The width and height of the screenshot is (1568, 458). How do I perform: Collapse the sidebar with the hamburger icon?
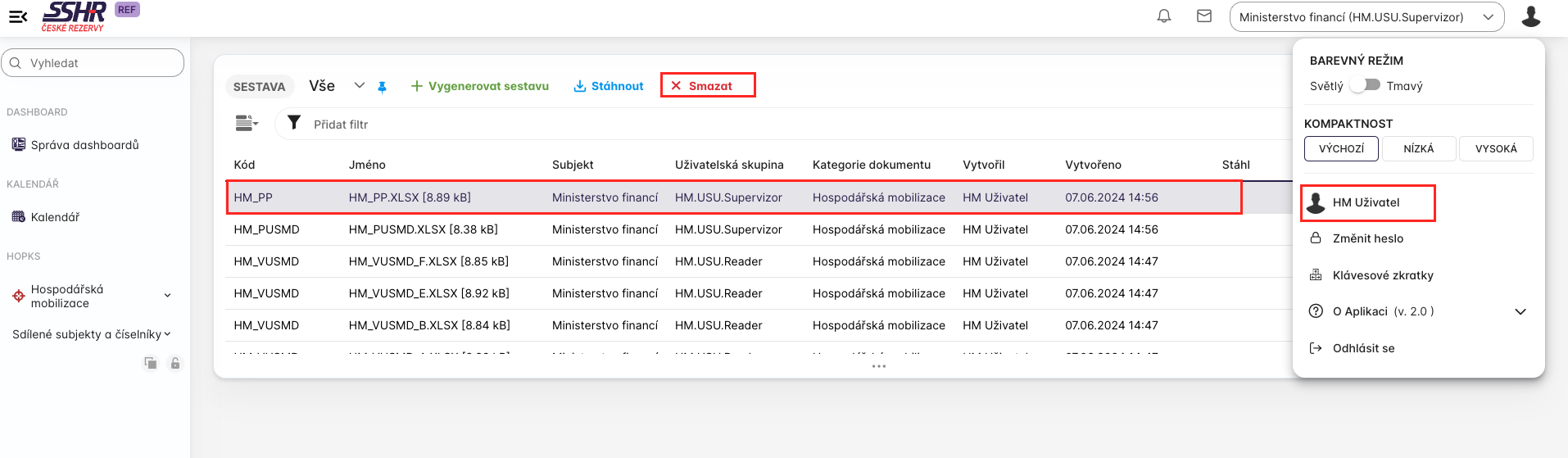tap(18, 16)
